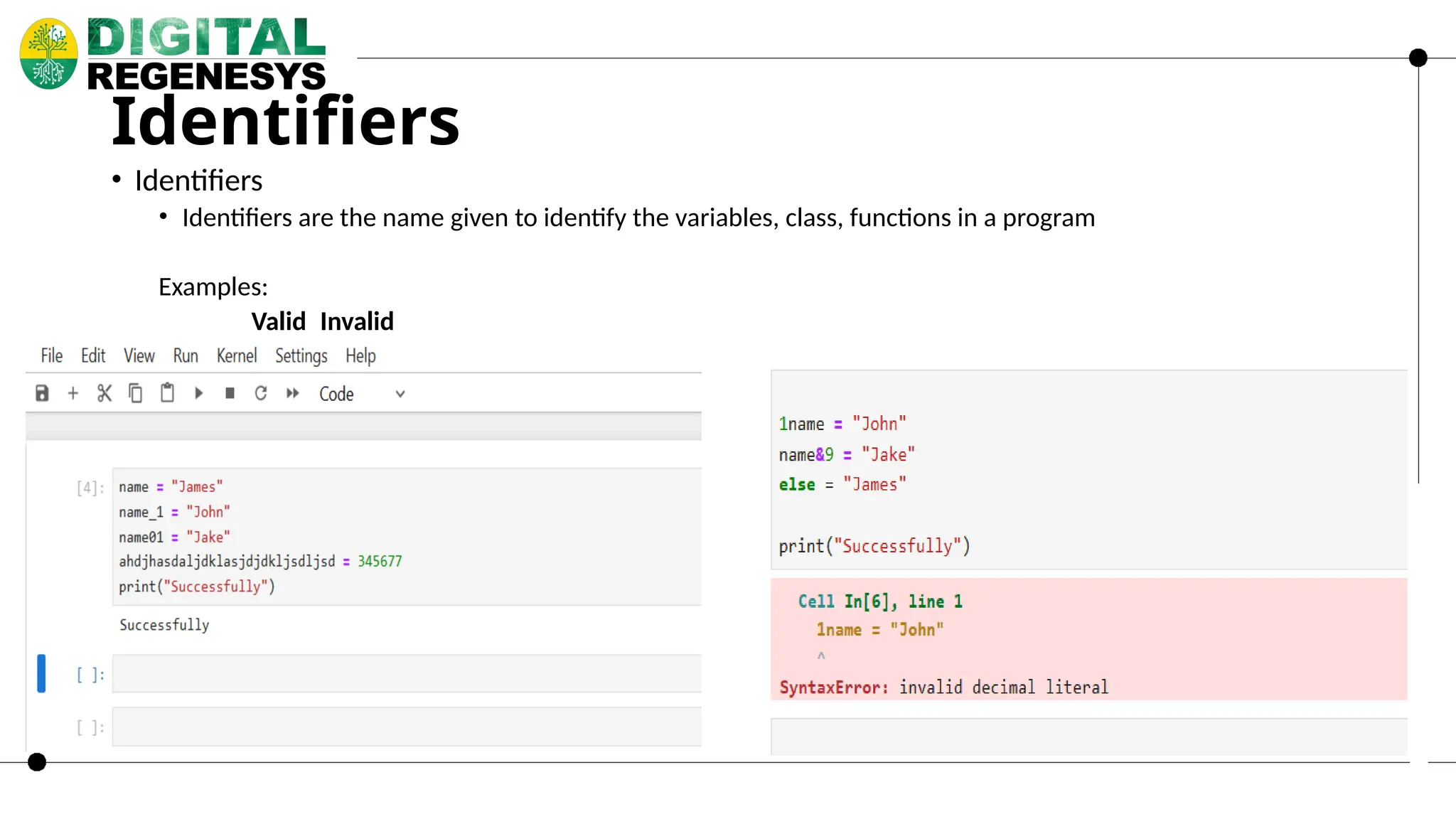
Task: Click the else = "James" line
Action: click(842, 485)
